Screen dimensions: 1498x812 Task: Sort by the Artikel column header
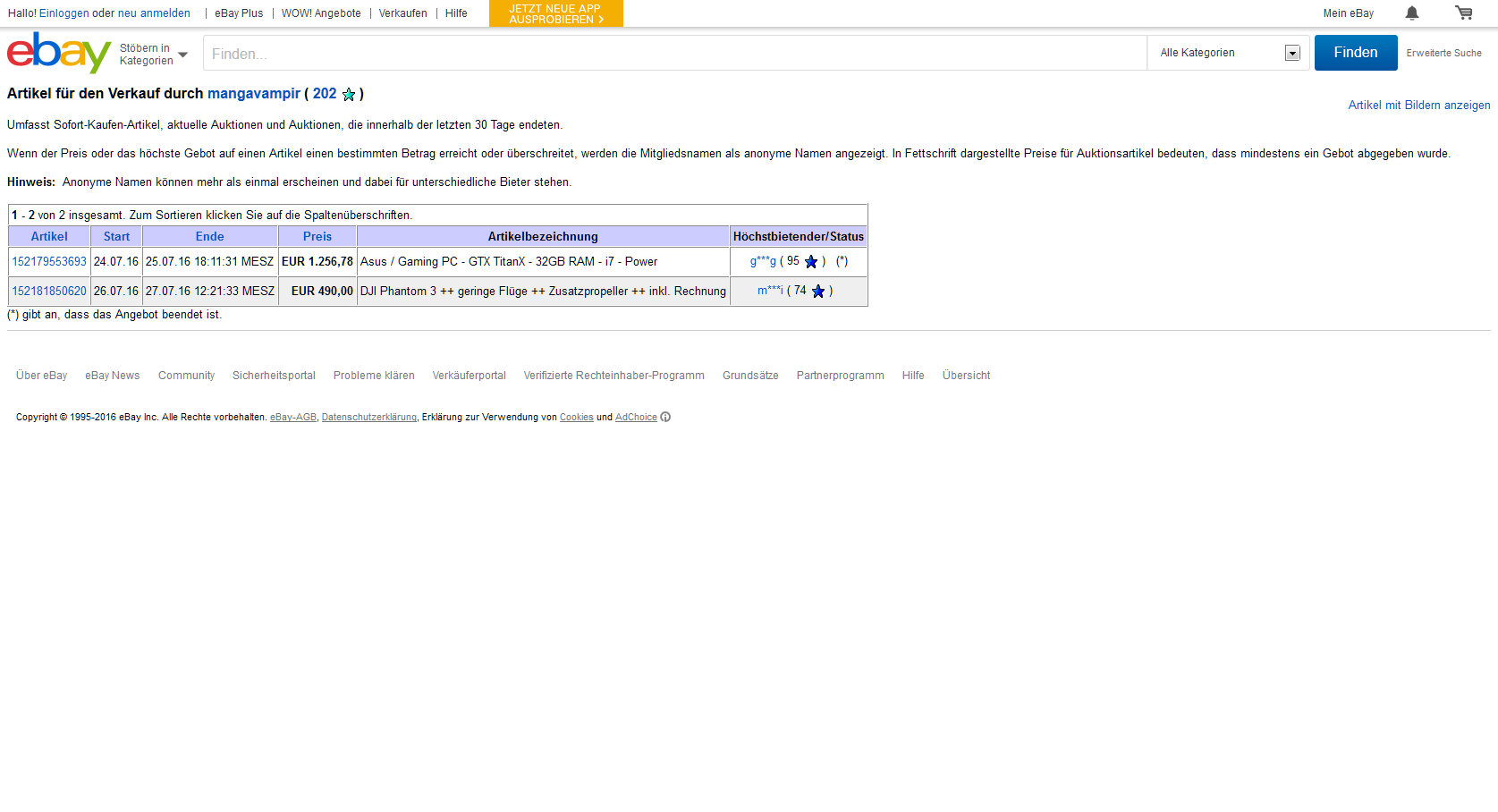pos(49,236)
